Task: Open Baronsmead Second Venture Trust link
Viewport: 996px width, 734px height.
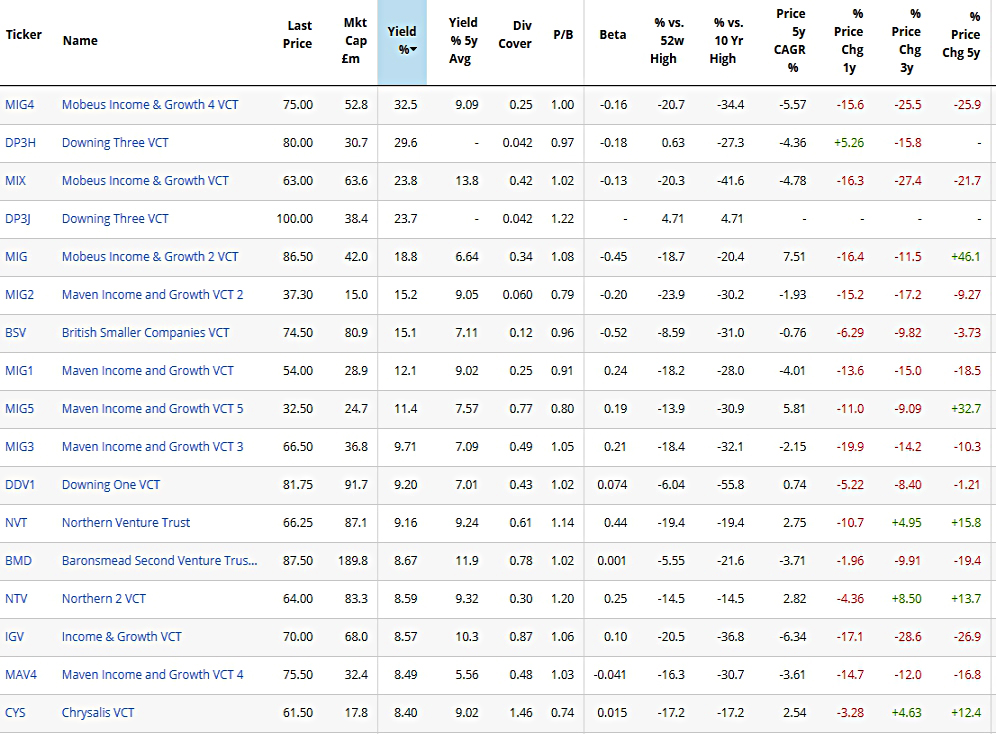Action: (159, 561)
